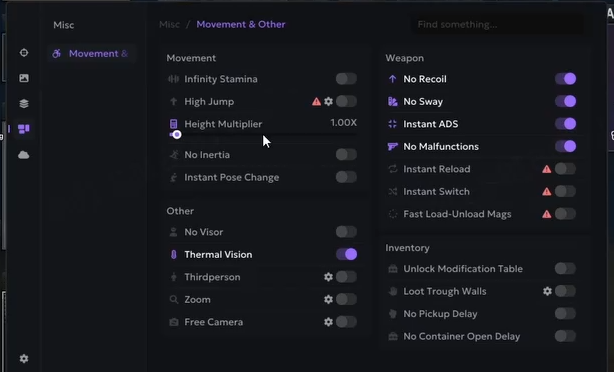Select the Misc dashboard icon in sidebar
Screen dimensions: 614x372
(24, 129)
